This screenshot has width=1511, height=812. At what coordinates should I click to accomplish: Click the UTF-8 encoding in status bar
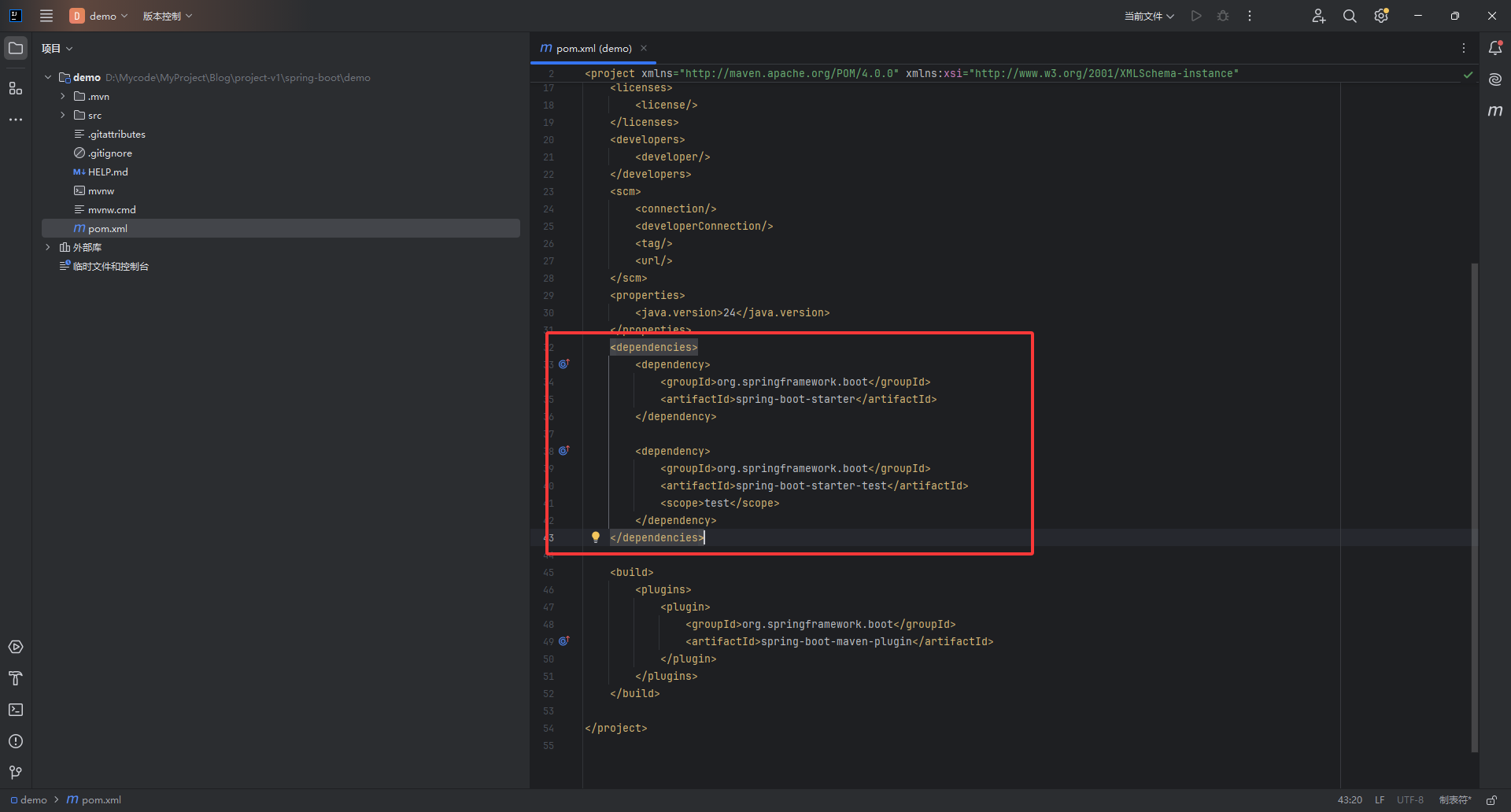pos(1409,800)
